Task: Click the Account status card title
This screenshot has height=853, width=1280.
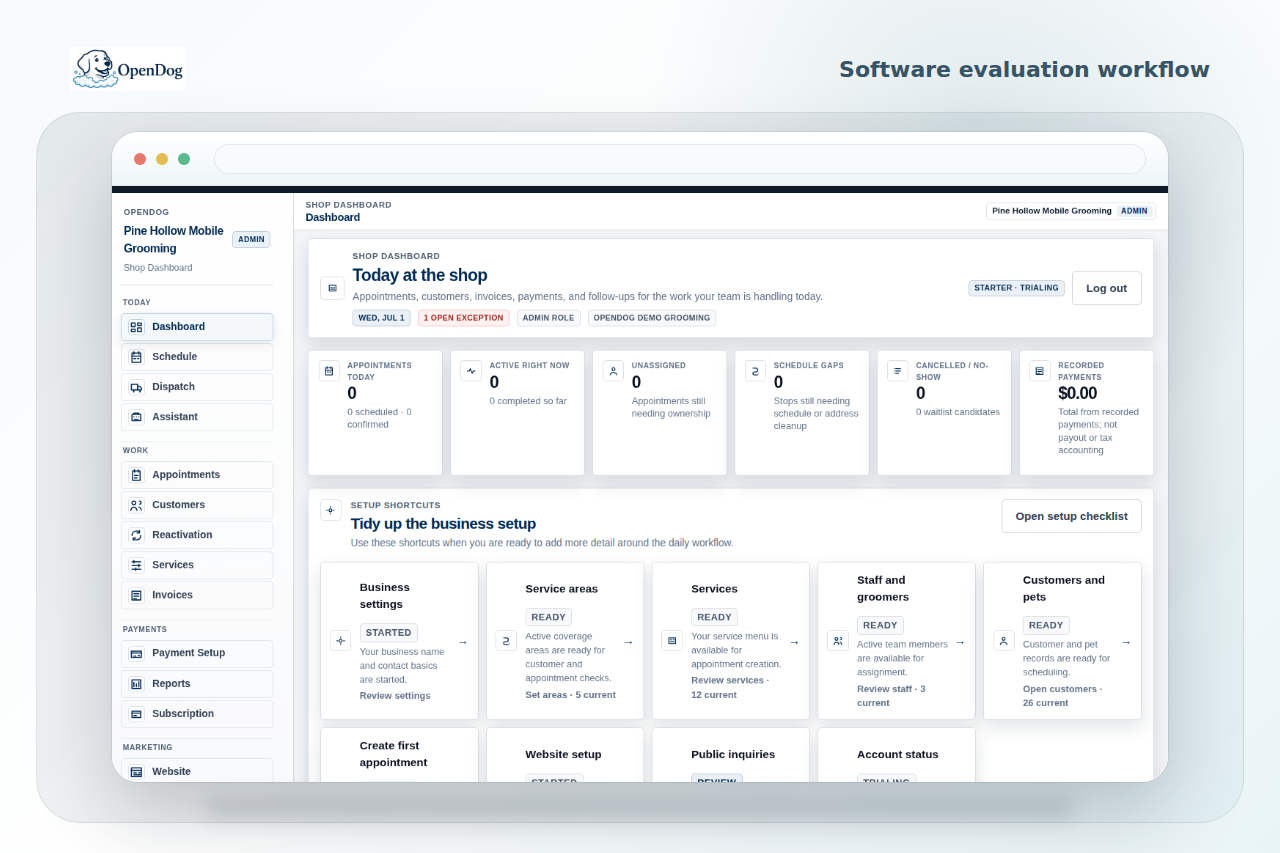Action: (898, 755)
